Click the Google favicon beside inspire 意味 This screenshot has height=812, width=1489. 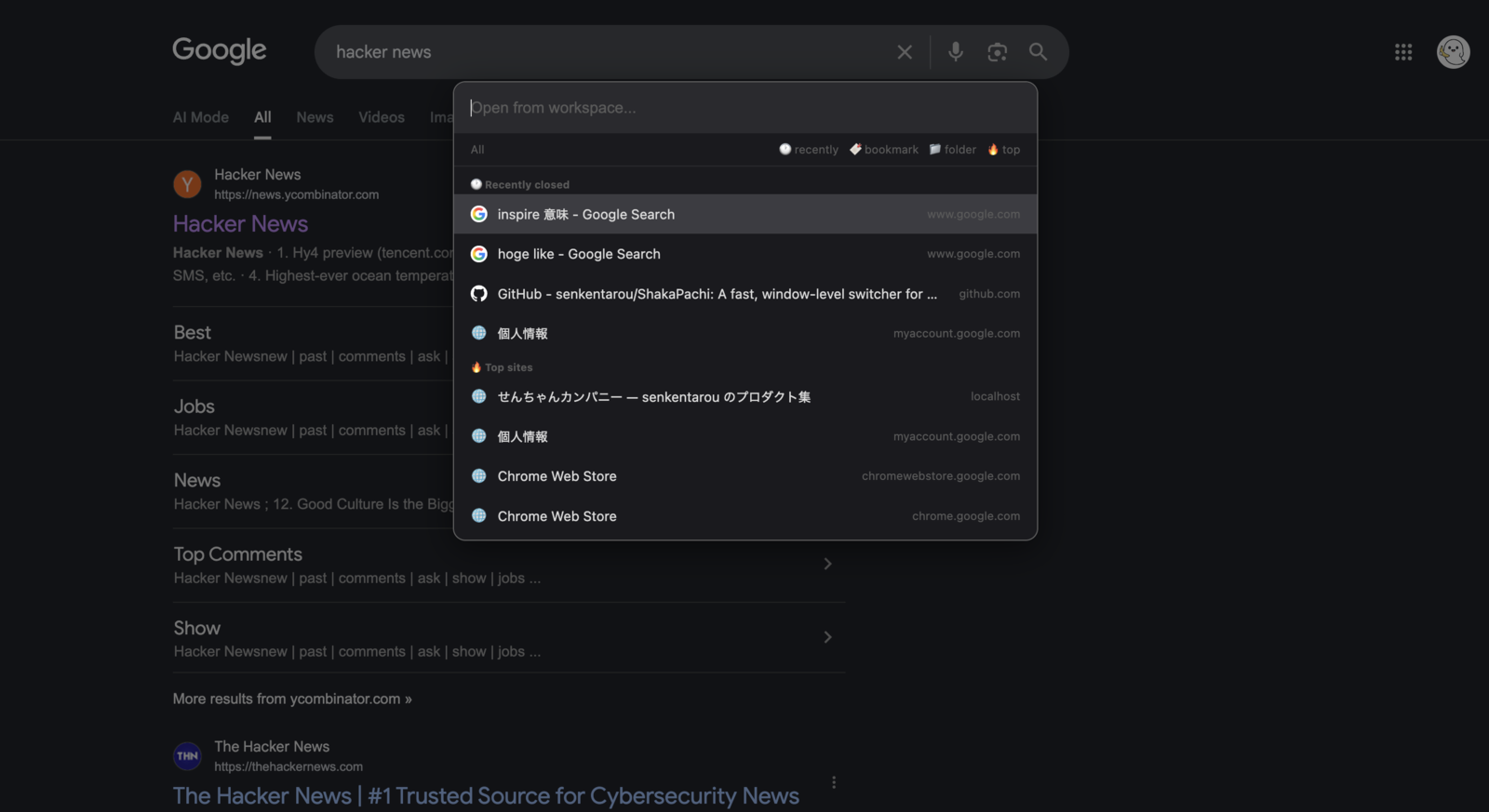point(478,214)
